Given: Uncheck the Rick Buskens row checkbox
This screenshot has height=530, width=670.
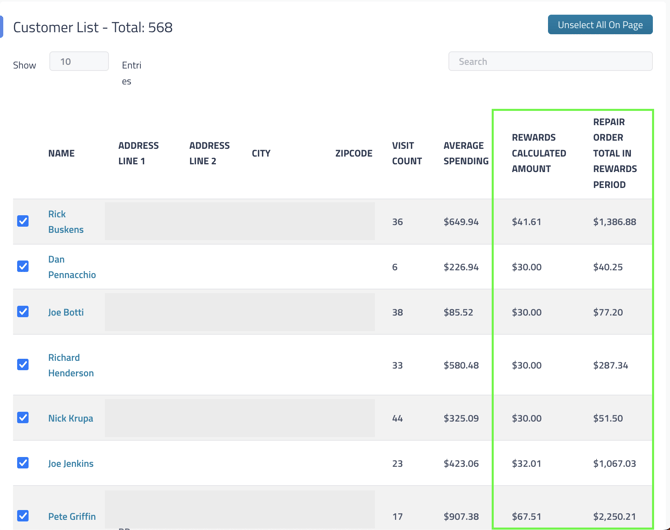Looking at the screenshot, I should [23, 221].
